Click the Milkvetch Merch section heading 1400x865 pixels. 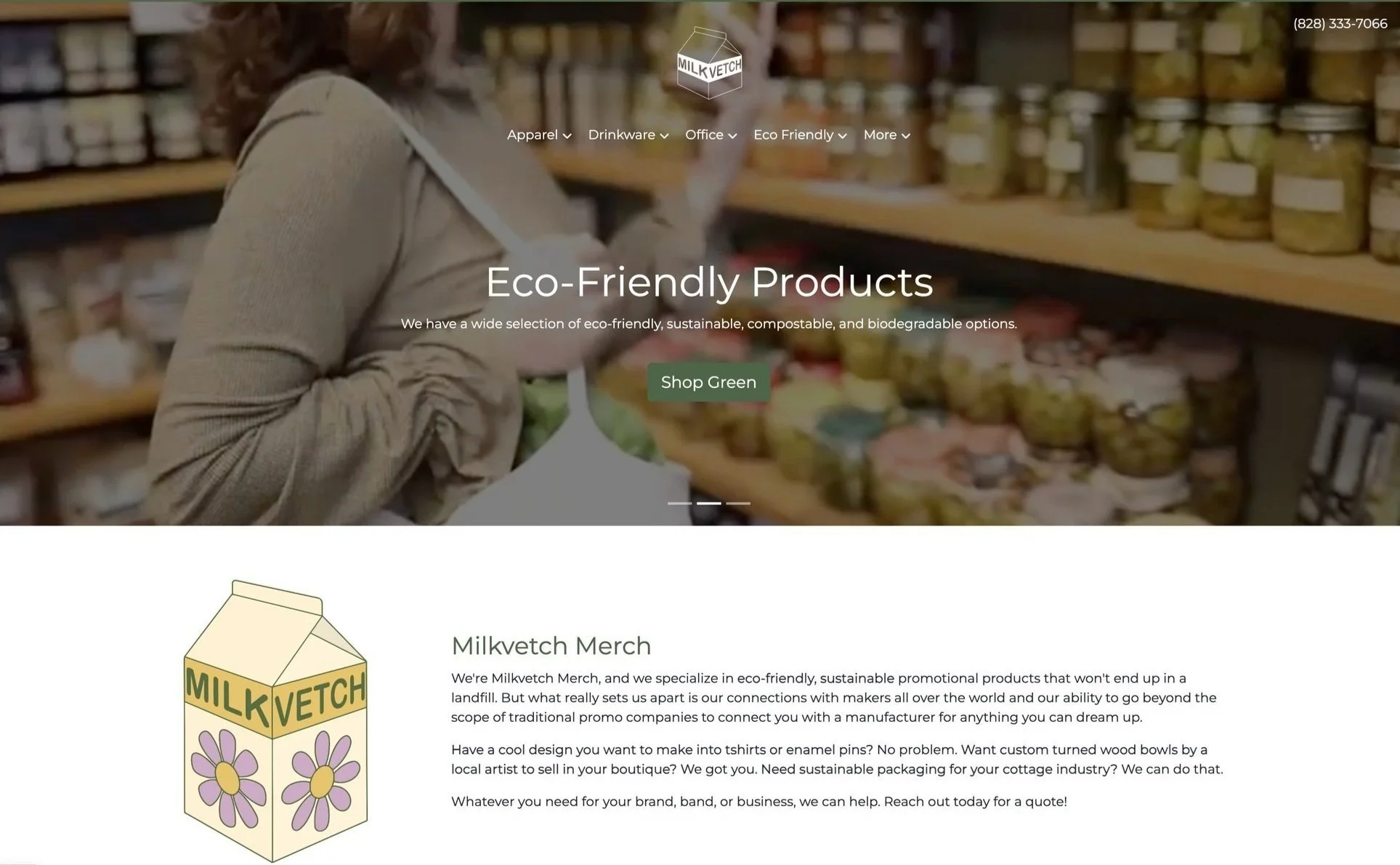[551, 645]
